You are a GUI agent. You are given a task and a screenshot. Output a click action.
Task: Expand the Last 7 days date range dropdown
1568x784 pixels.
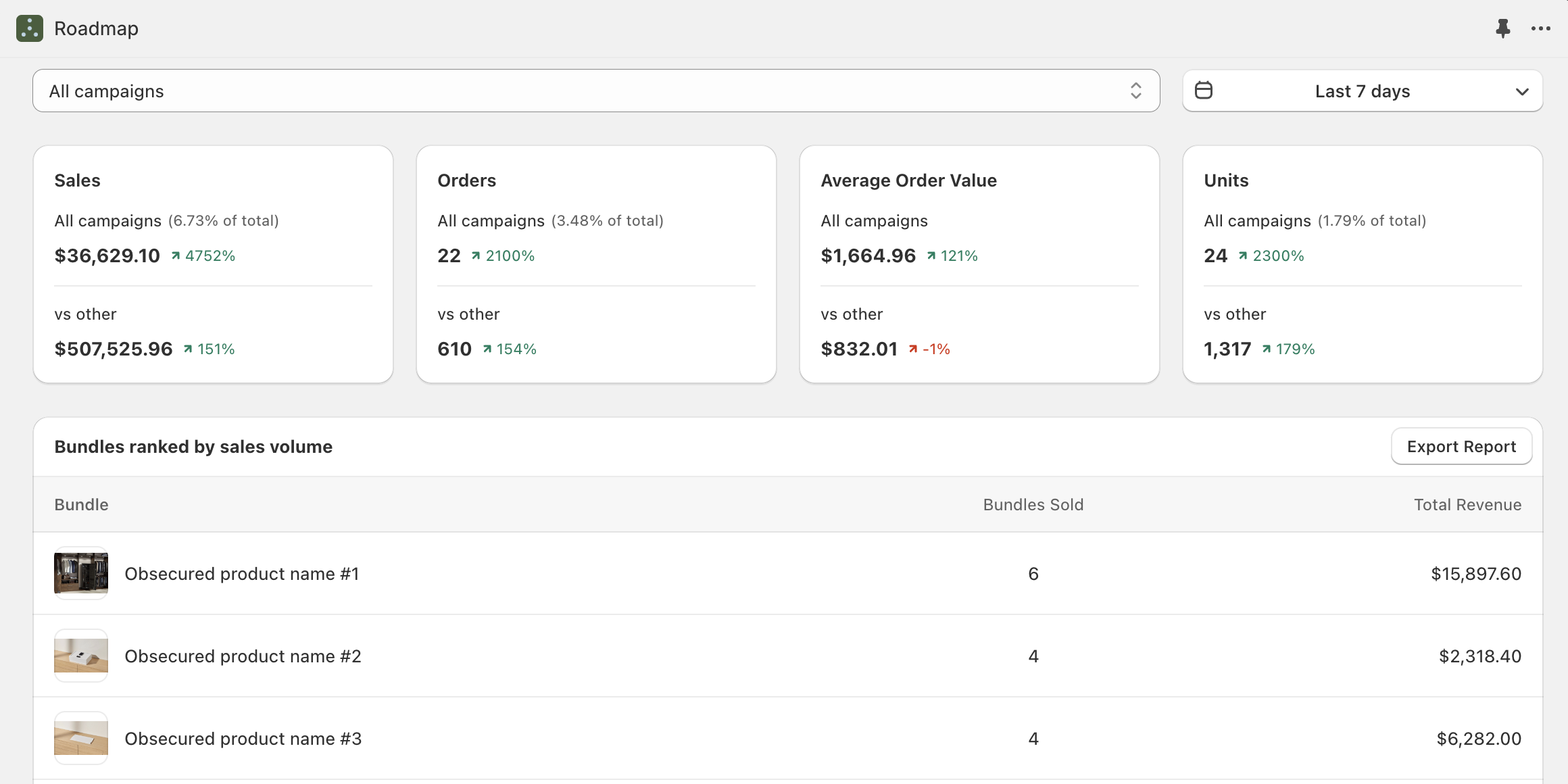pos(1362,90)
